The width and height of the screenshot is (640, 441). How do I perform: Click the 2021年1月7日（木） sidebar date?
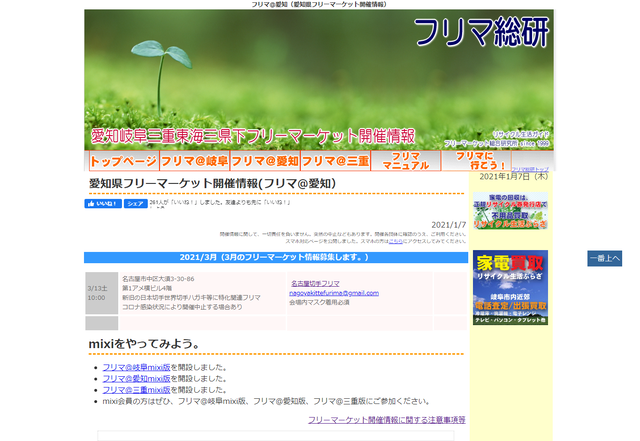coord(513,176)
